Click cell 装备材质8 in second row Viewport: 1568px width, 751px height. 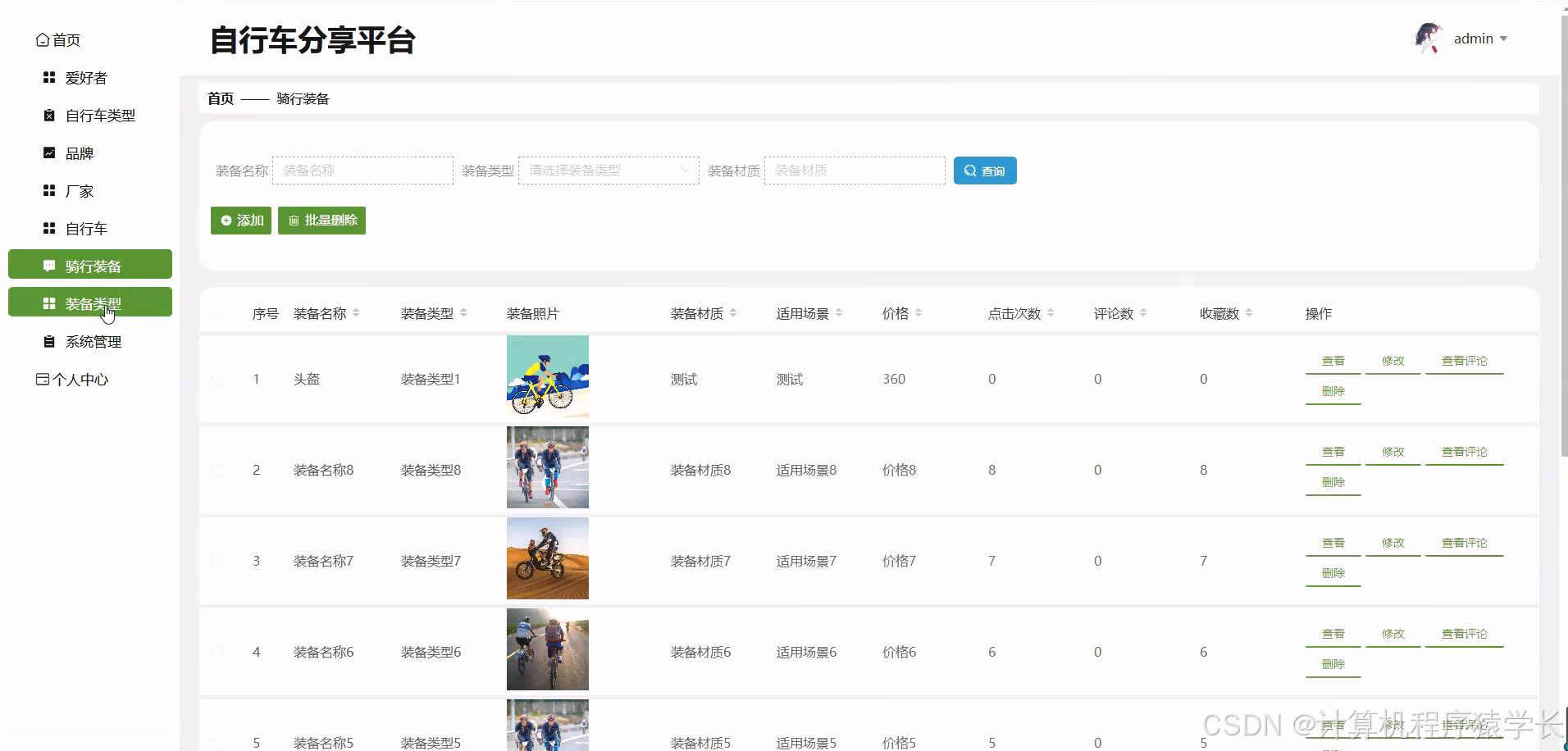(700, 471)
